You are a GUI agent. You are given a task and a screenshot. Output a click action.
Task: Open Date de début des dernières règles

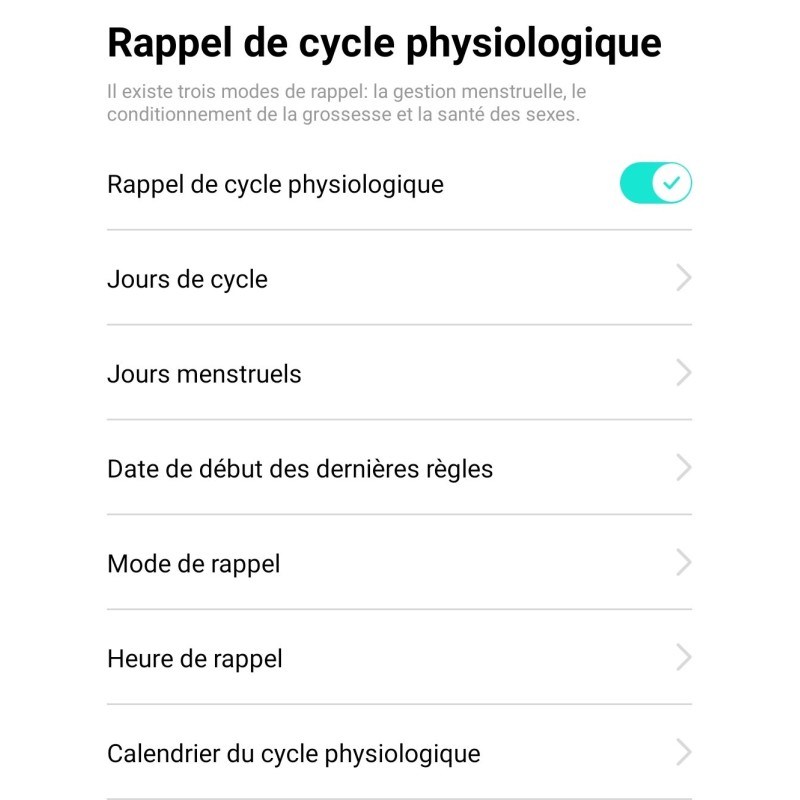300,469
